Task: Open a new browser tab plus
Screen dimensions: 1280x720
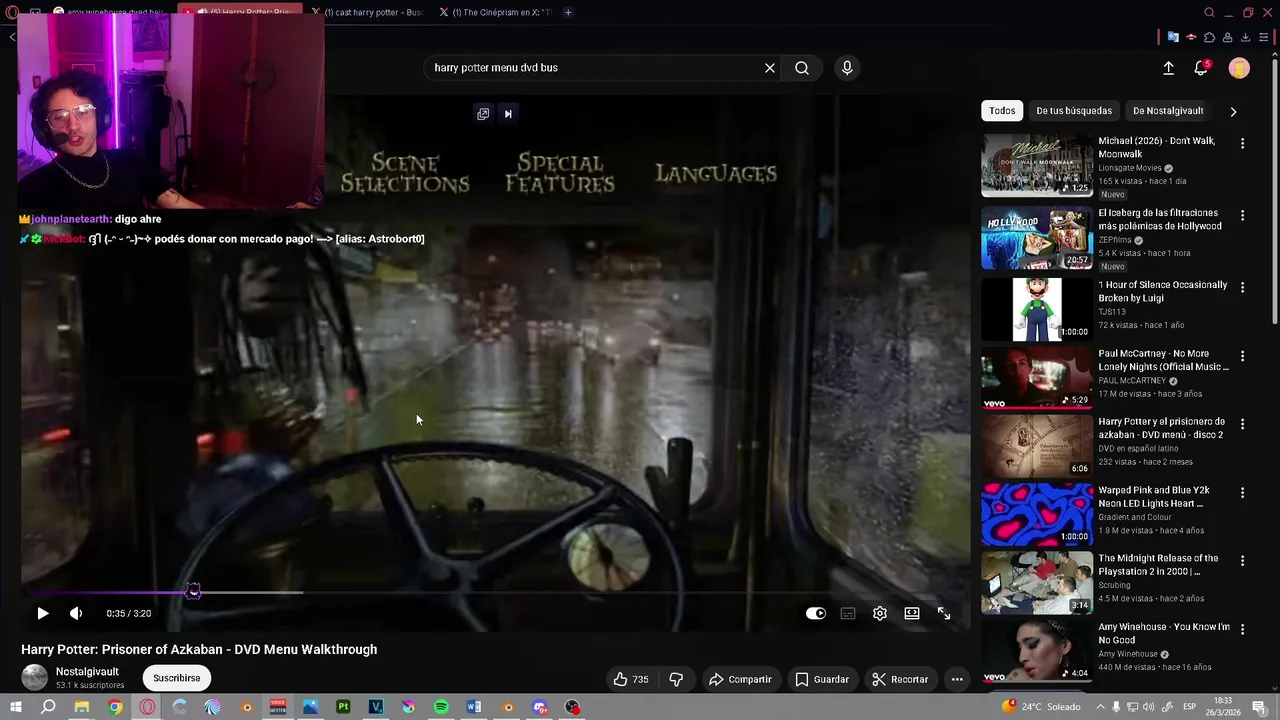Action: coord(568,12)
